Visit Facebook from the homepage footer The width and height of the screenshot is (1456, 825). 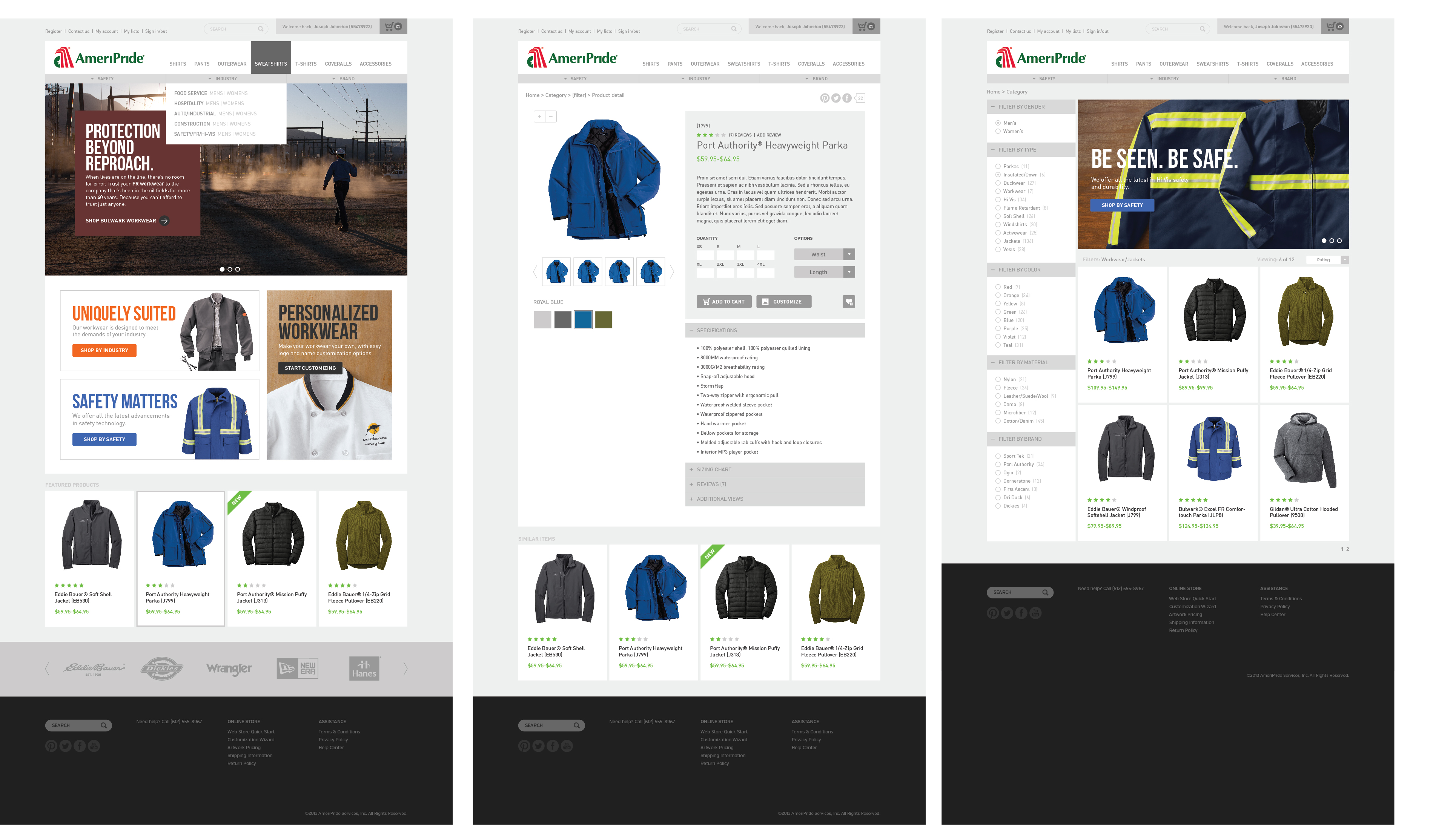80,746
